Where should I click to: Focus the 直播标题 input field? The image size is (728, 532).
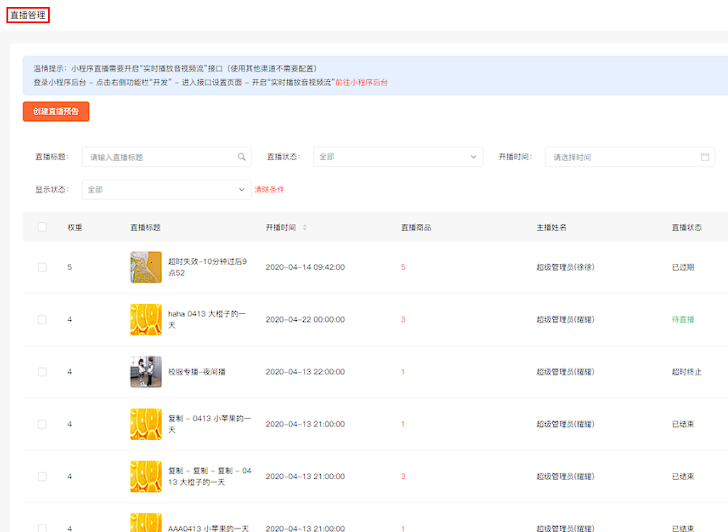pos(167,157)
